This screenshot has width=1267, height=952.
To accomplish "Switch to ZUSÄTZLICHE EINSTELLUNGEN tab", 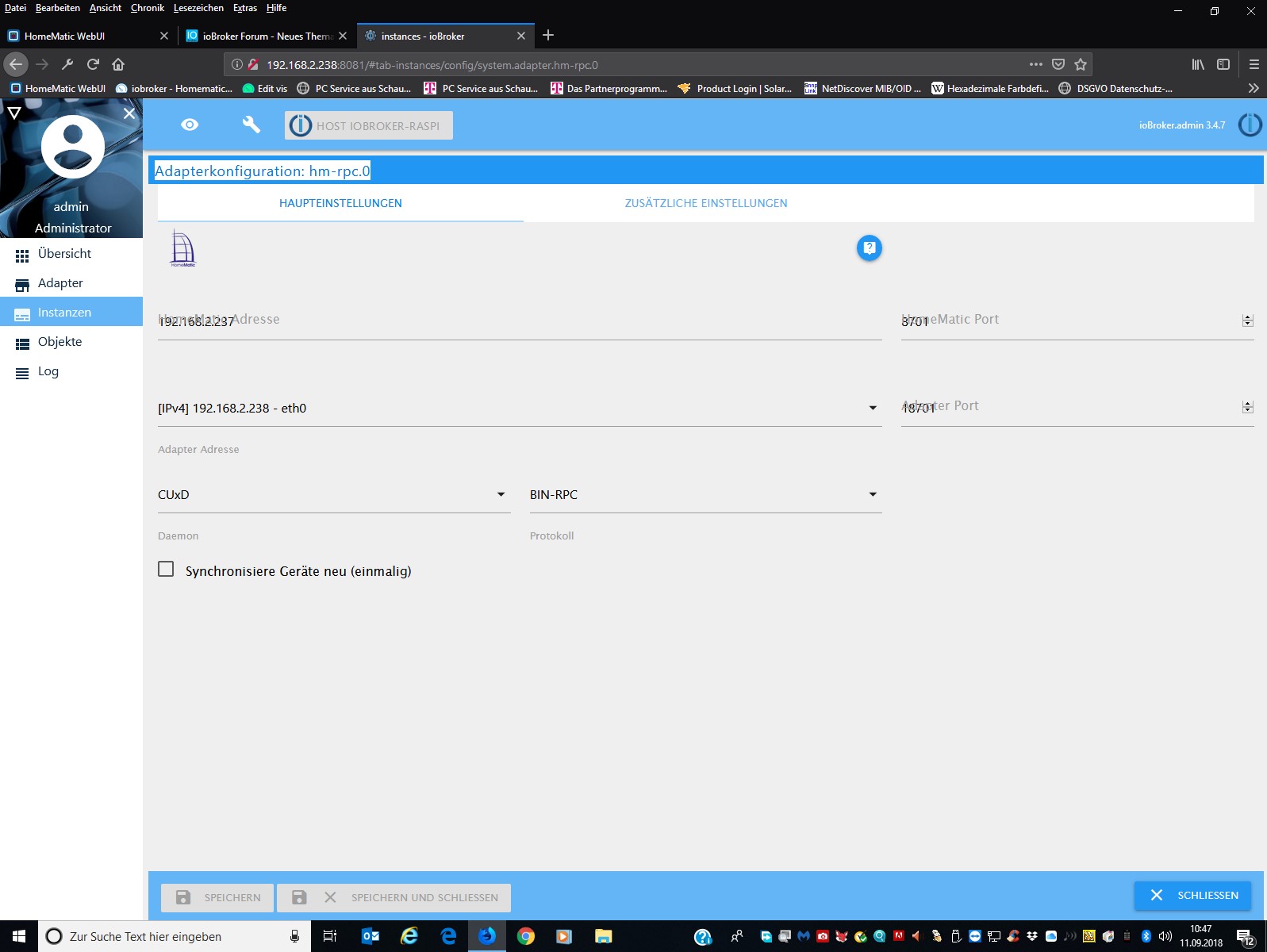I will pos(706,203).
